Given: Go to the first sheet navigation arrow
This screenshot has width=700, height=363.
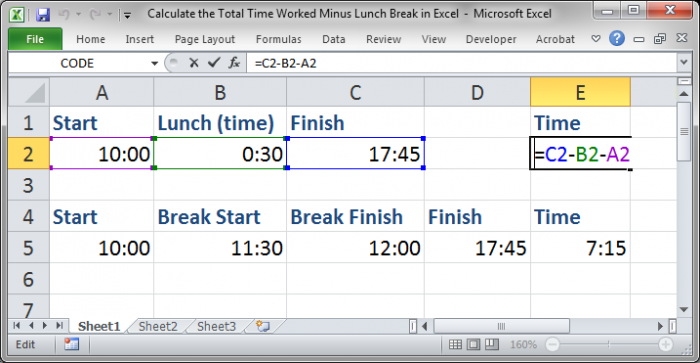Looking at the screenshot, I should tap(17, 326).
